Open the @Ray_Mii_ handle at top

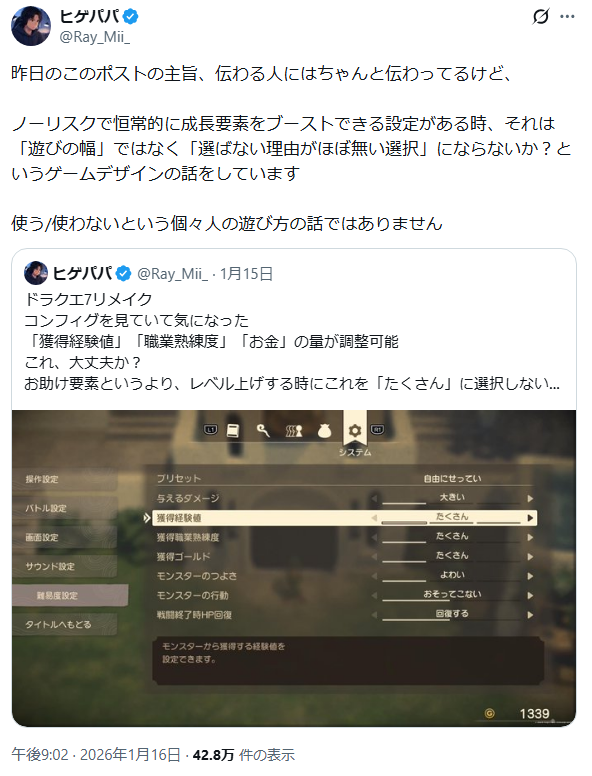click(95, 37)
